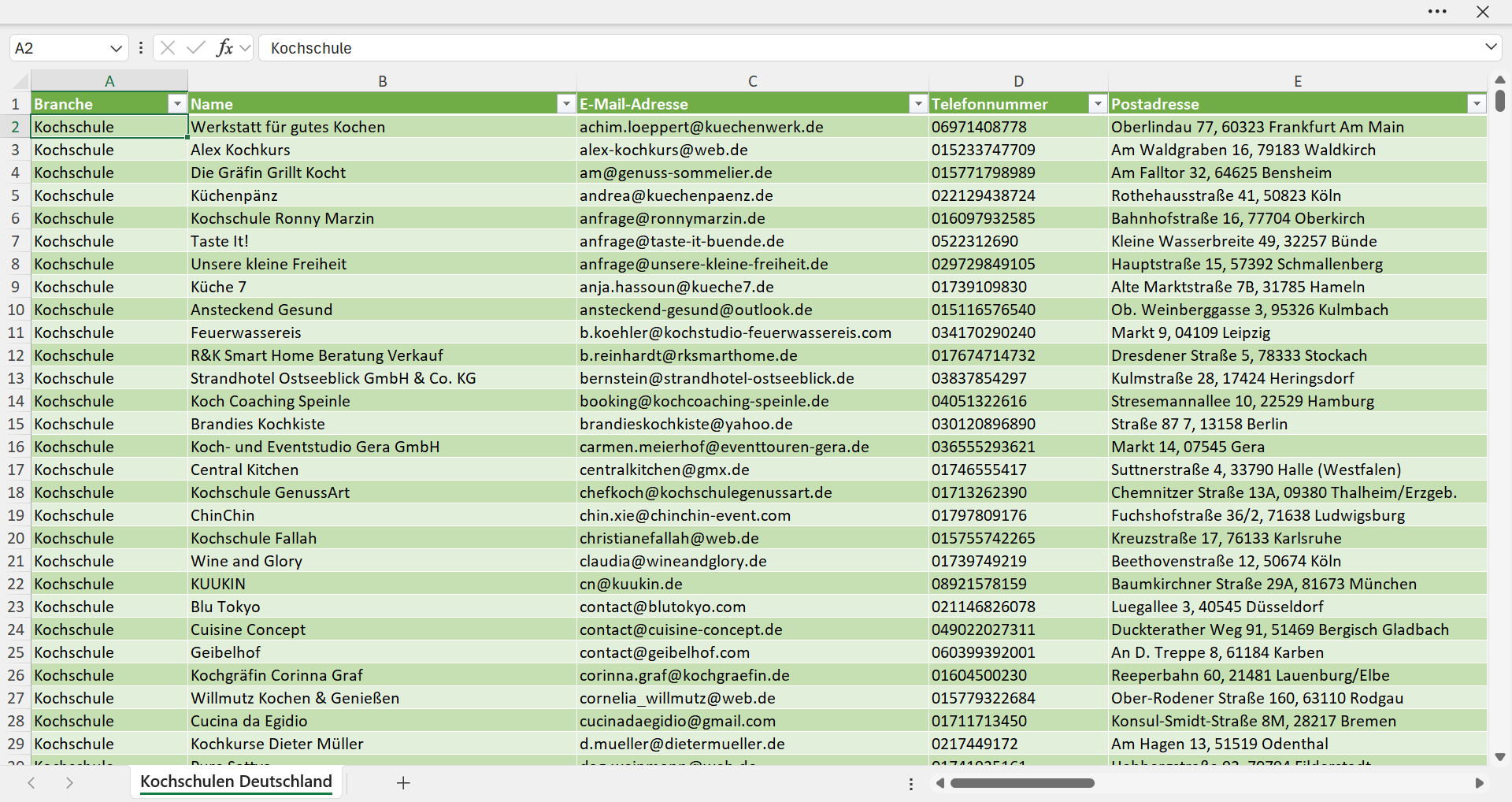The image size is (1512, 802).
Task: Open the three-dot more options menu
Action: (1437, 12)
